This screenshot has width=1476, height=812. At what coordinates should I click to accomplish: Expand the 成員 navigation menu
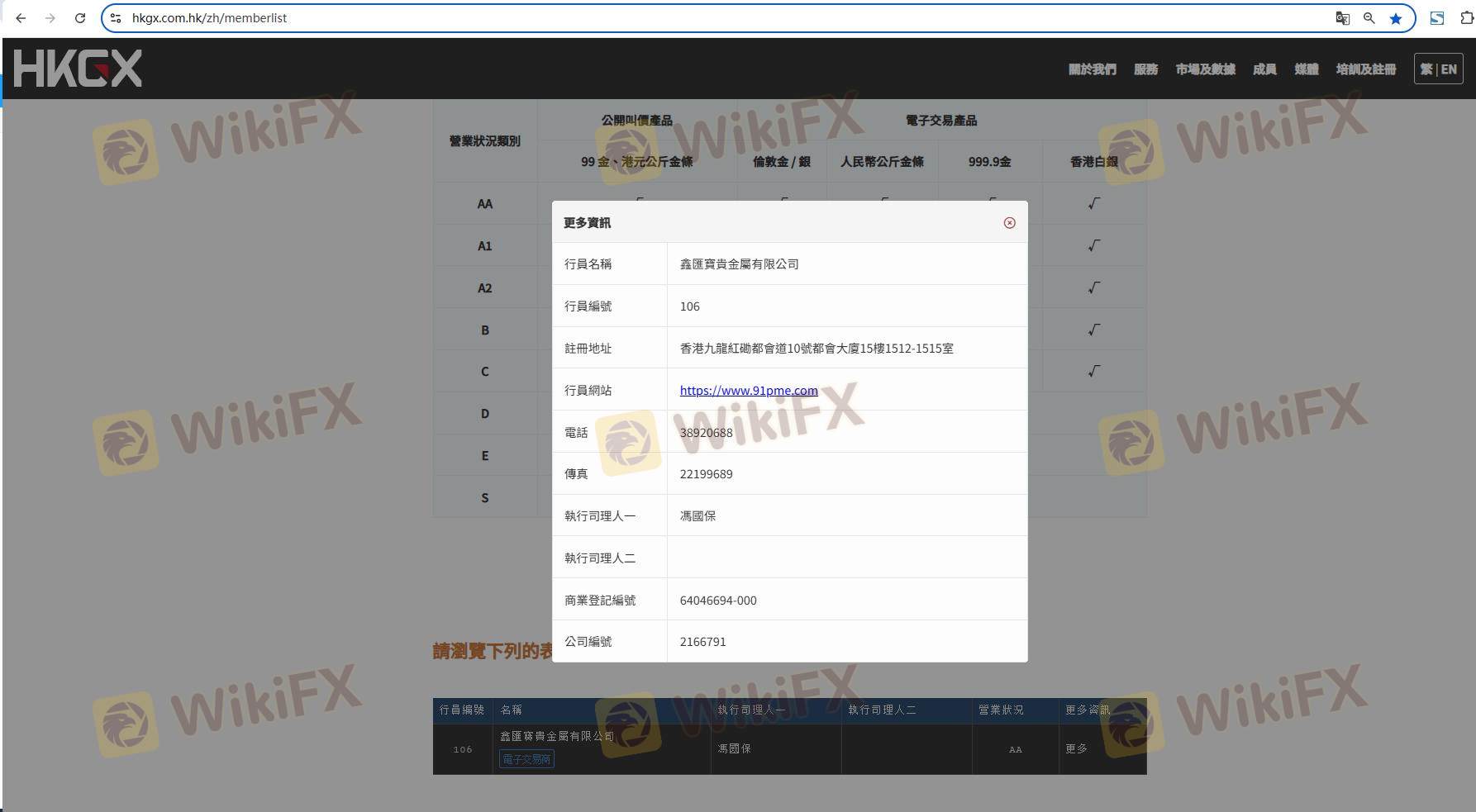(1264, 69)
